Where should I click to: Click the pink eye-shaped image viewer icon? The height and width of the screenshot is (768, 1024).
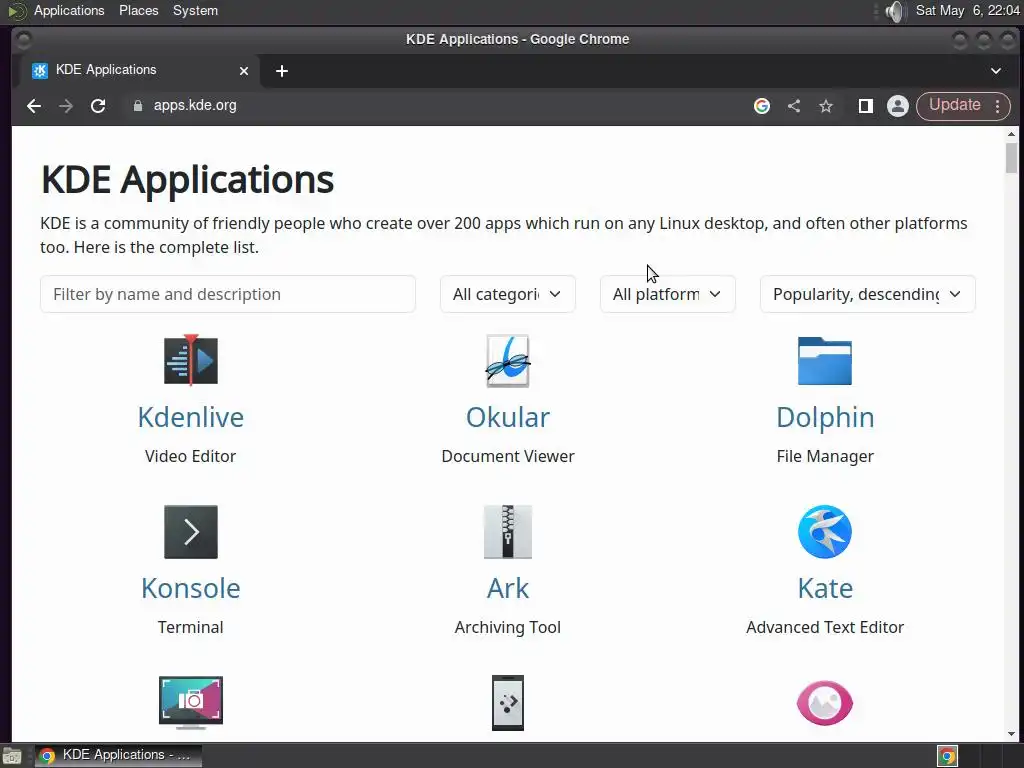pos(825,703)
